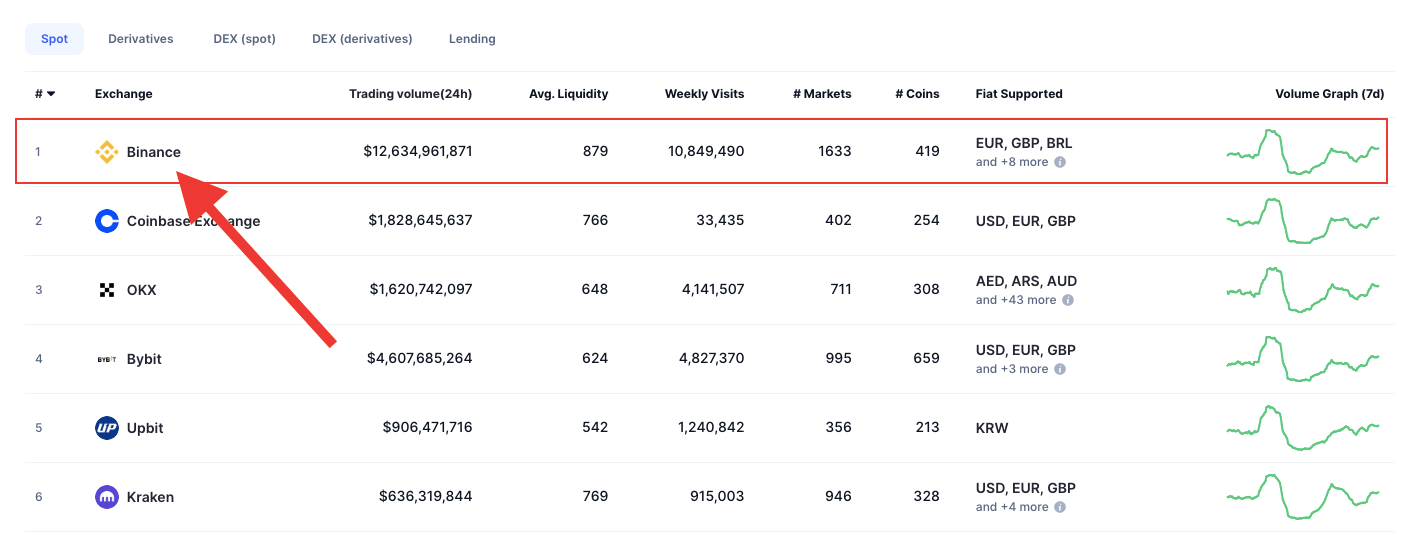The width and height of the screenshot is (1405, 533).
Task: Open the Bybit exchange link
Action: coord(144,359)
